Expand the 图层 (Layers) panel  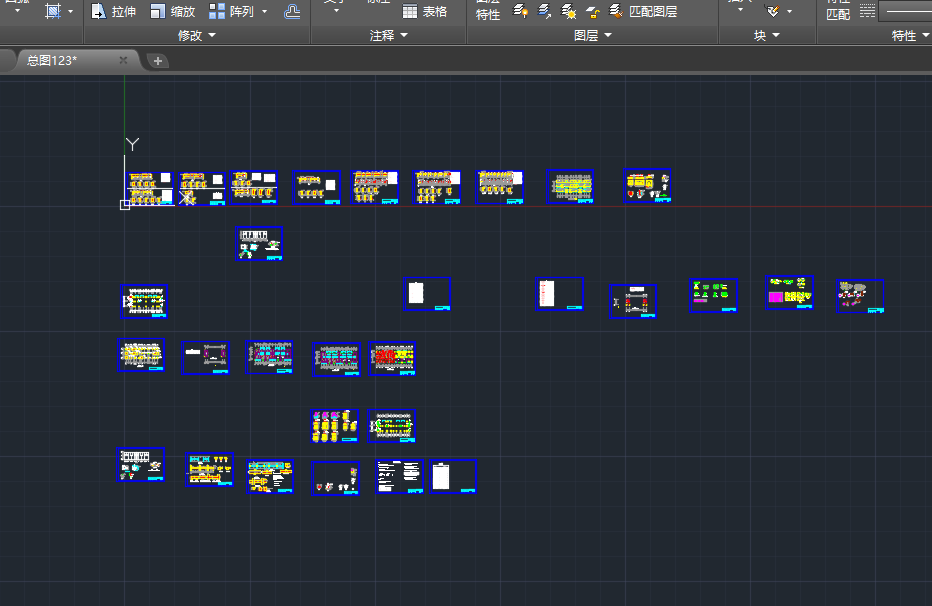tap(593, 36)
